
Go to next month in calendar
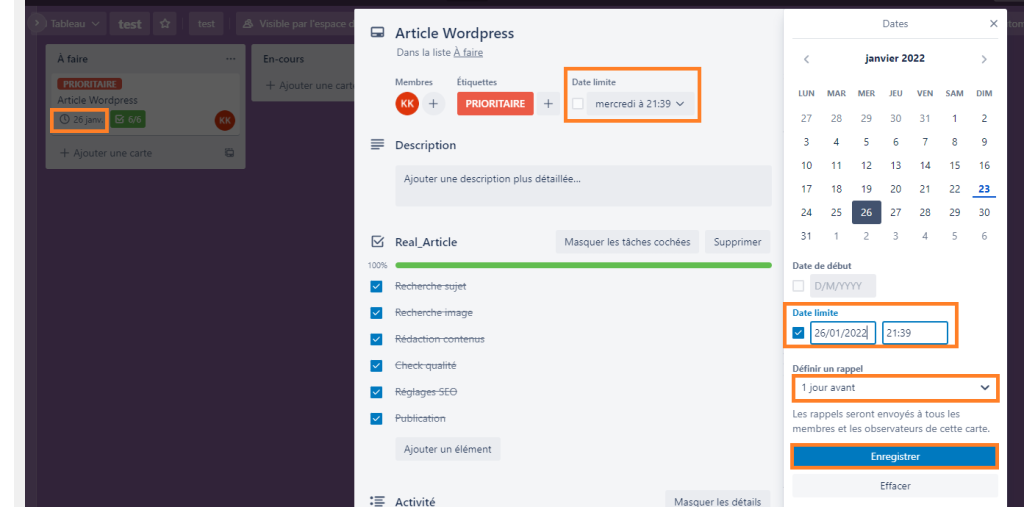click(x=984, y=59)
